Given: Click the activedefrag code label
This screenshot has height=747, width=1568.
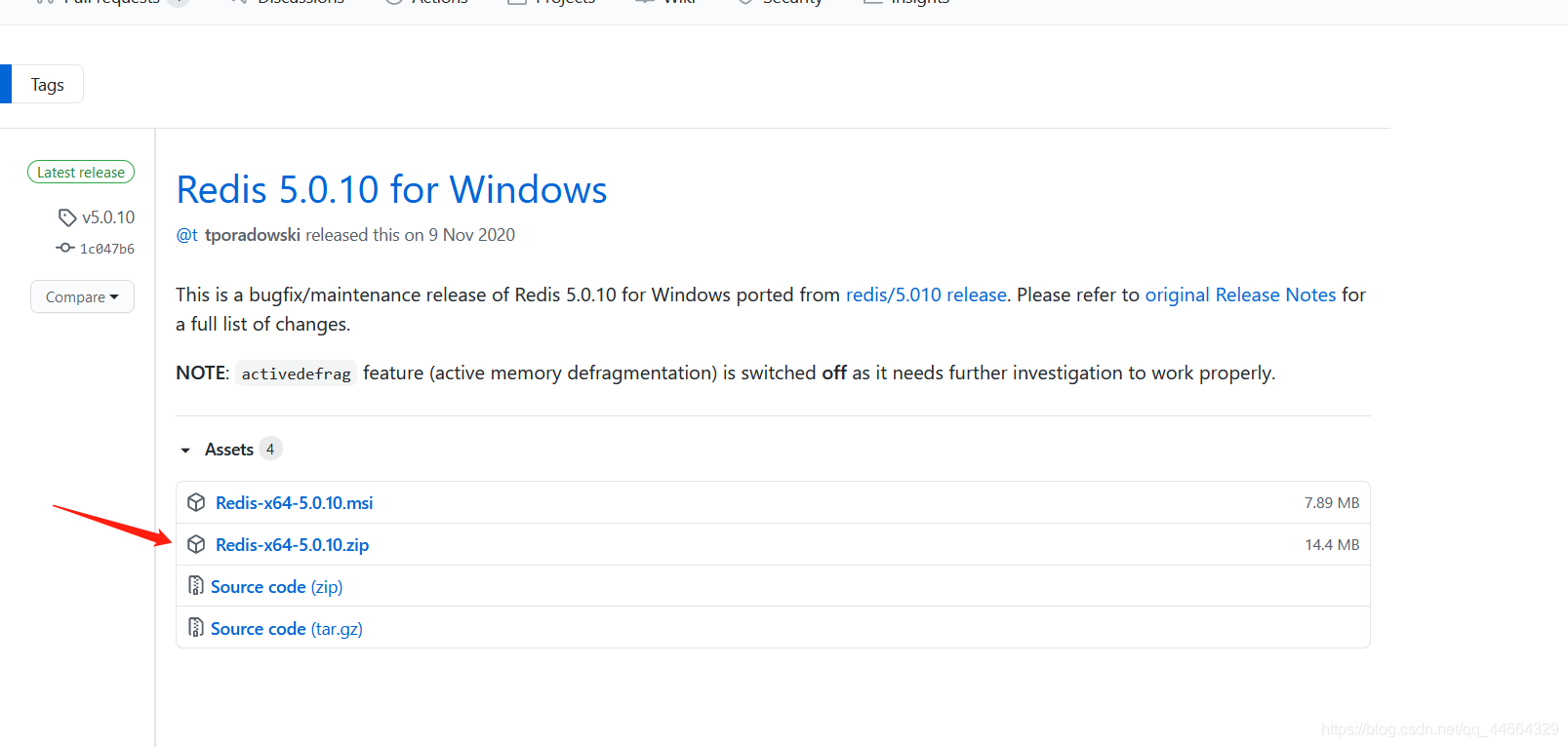Looking at the screenshot, I should [x=297, y=373].
